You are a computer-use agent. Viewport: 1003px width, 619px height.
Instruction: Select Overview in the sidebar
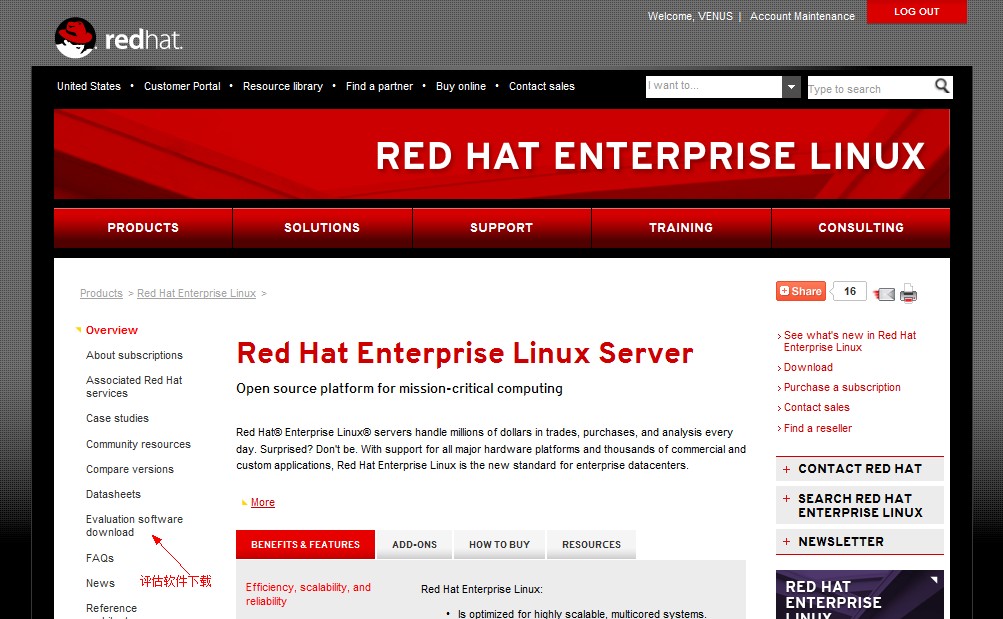pos(112,330)
